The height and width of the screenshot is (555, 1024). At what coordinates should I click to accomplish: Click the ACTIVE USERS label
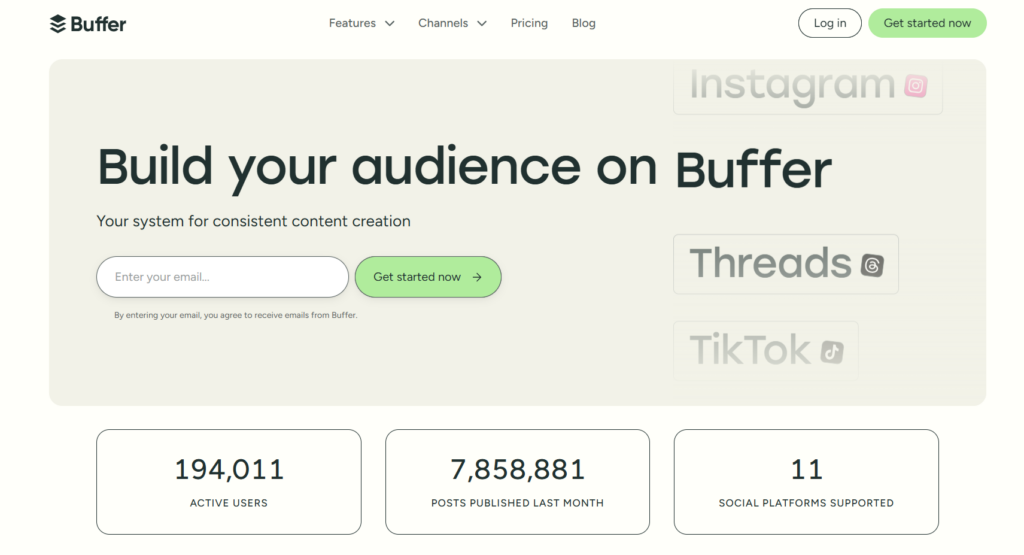229,503
